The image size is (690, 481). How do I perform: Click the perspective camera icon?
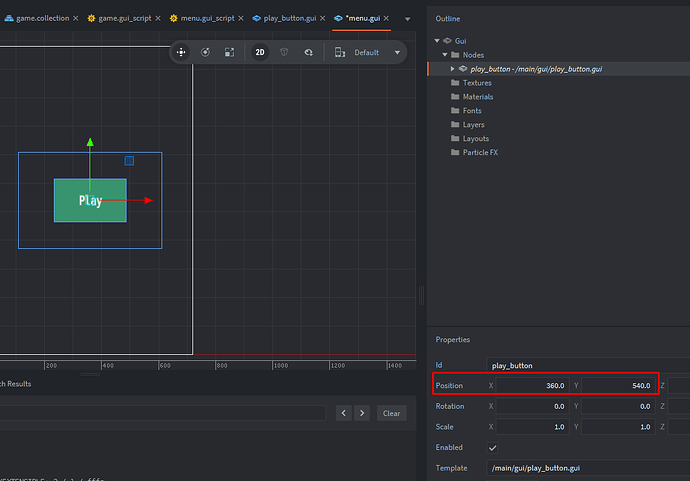coord(285,52)
